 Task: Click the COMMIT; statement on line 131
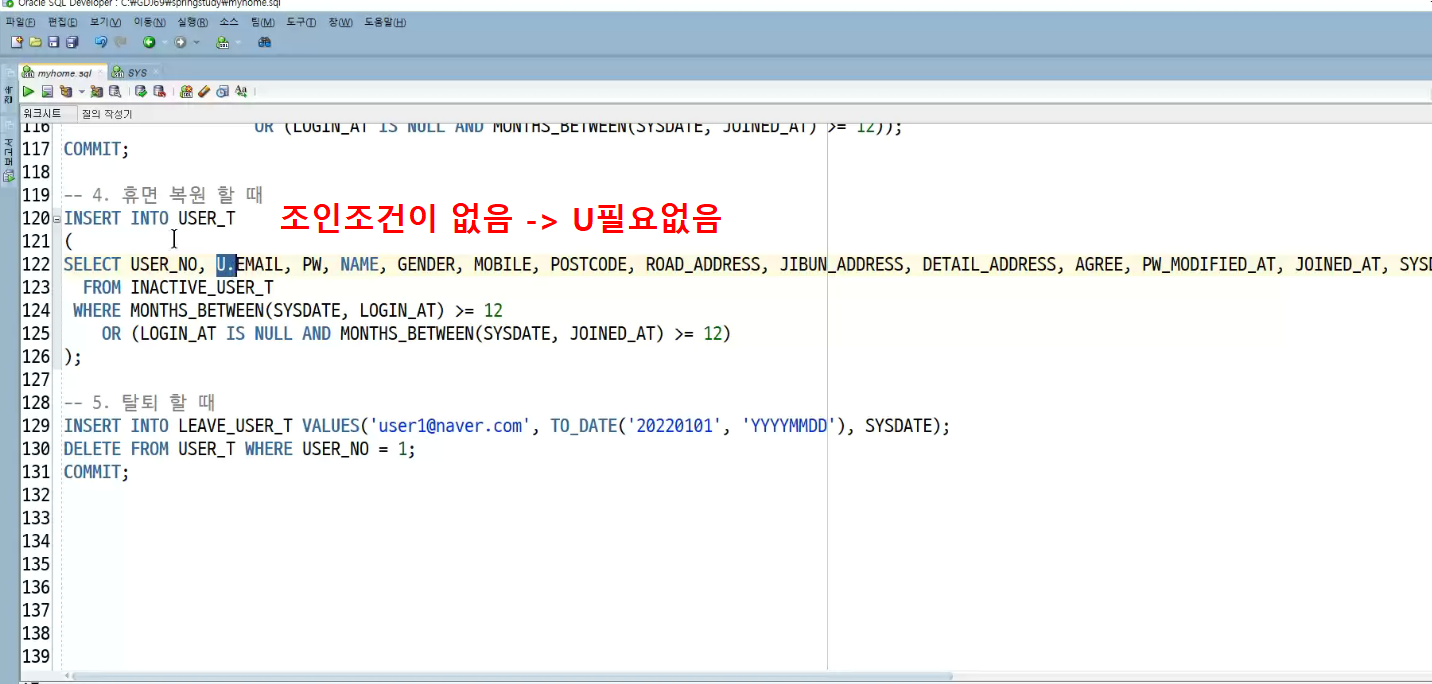97,472
